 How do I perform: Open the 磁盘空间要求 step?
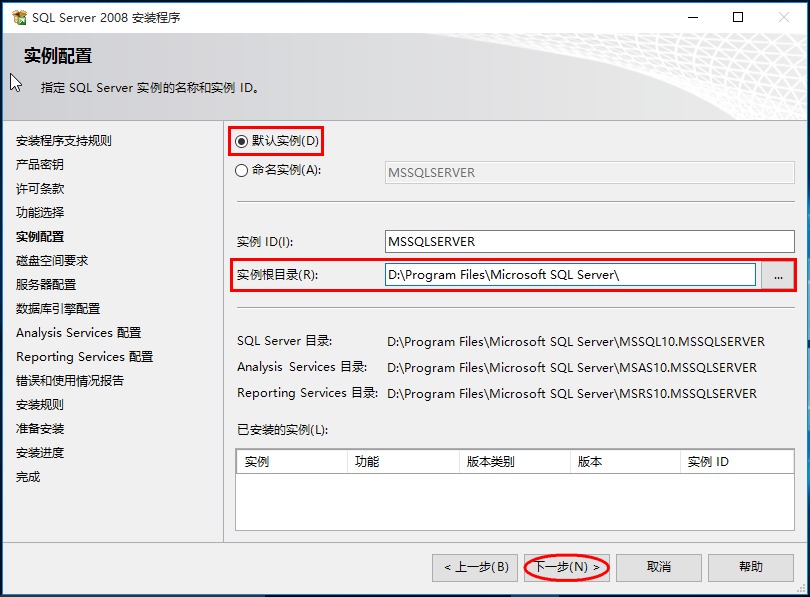[x=52, y=260]
